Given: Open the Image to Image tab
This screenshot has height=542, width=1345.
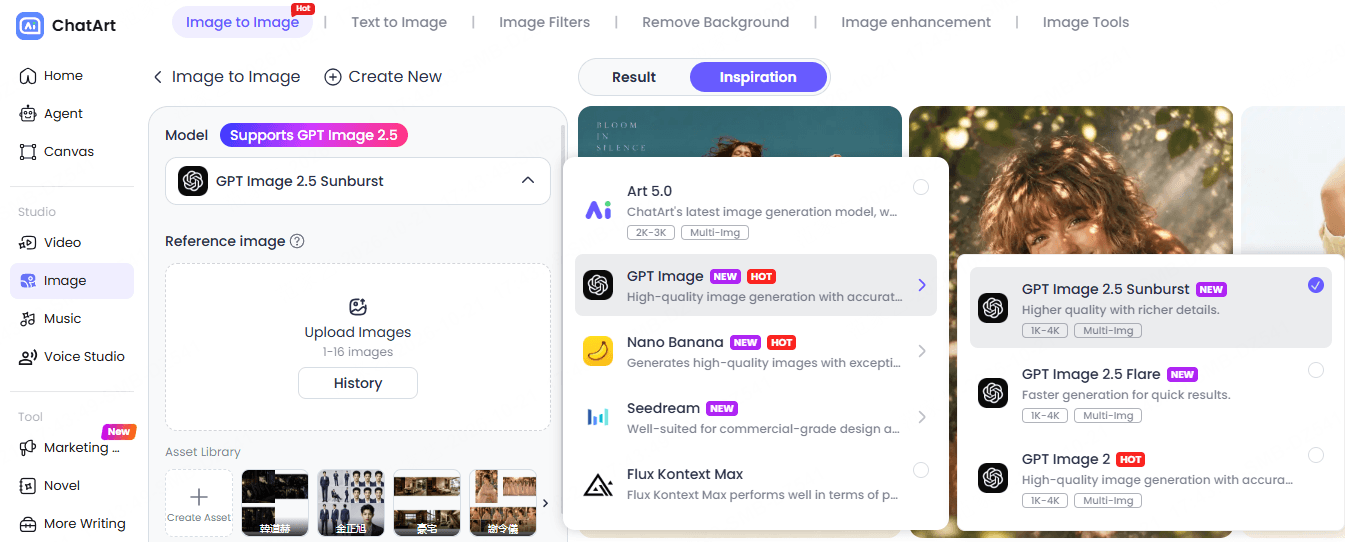Looking at the screenshot, I should pyautogui.click(x=242, y=22).
